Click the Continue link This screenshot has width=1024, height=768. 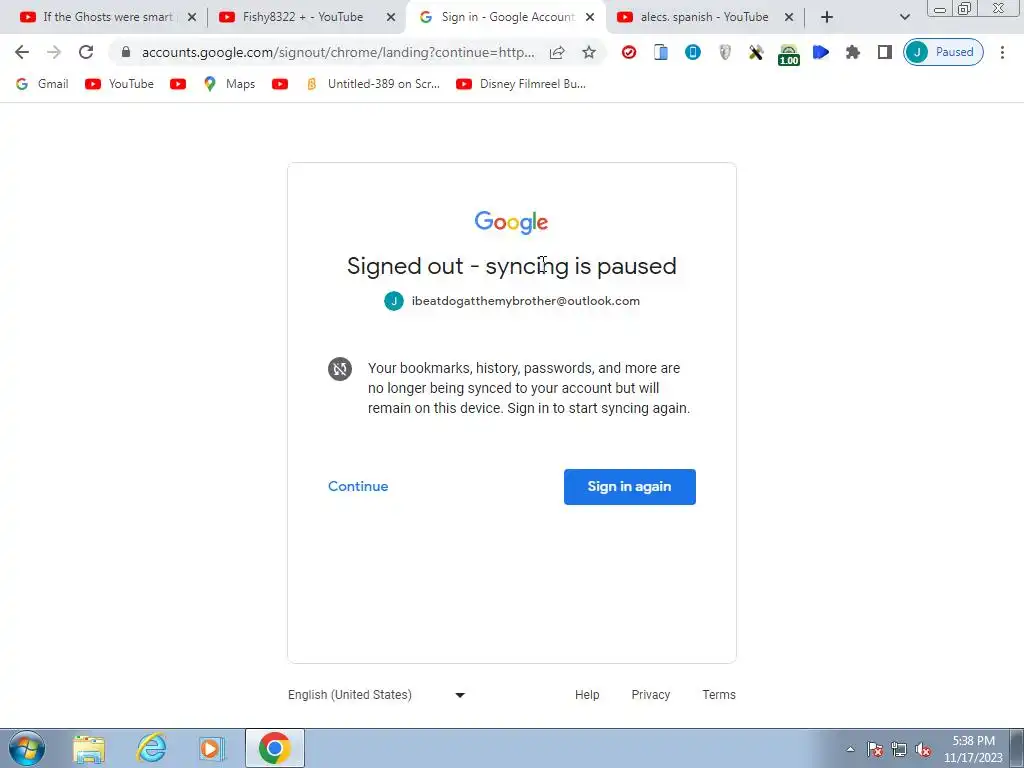coord(358,486)
